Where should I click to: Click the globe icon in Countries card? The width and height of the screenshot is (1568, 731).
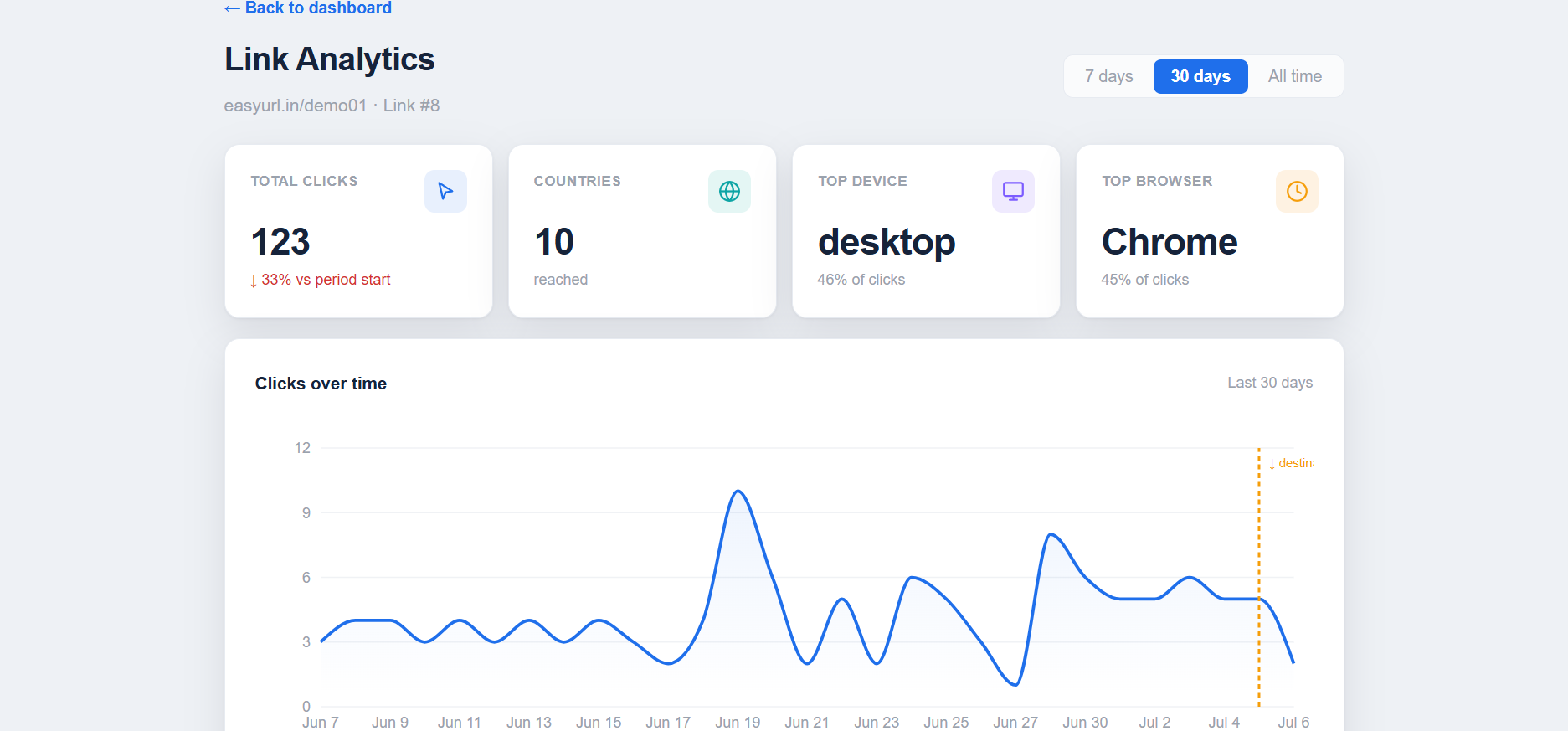729,191
